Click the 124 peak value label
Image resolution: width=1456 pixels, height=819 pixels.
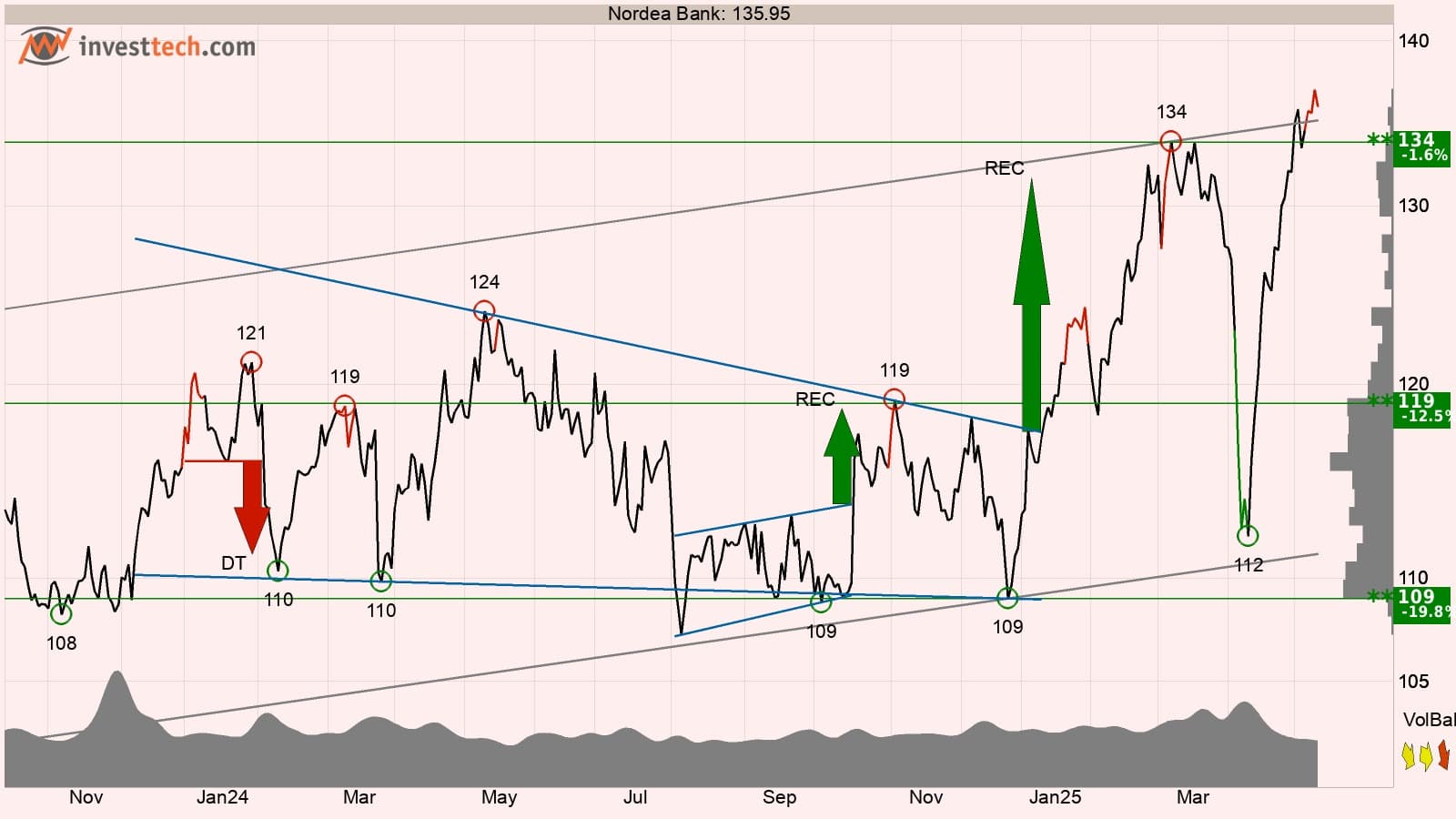(x=484, y=282)
